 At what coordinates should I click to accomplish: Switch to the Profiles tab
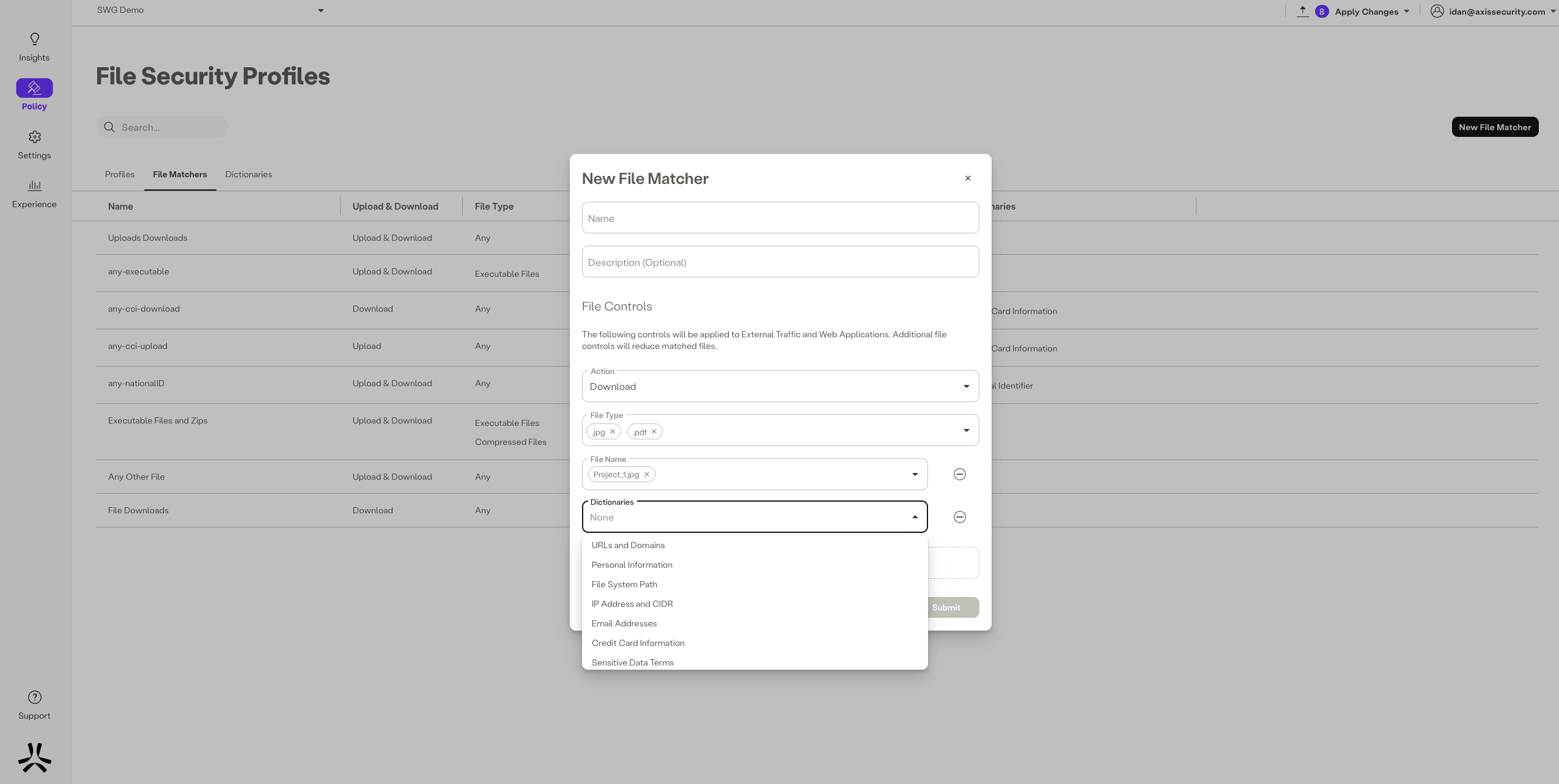coord(119,174)
